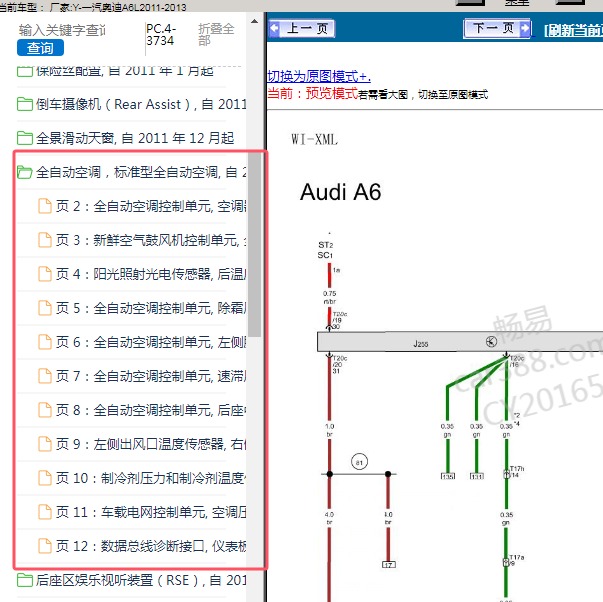Open the 倒车摄像机 folder icon
Screen dimensions: 603x602
point(25,104)
